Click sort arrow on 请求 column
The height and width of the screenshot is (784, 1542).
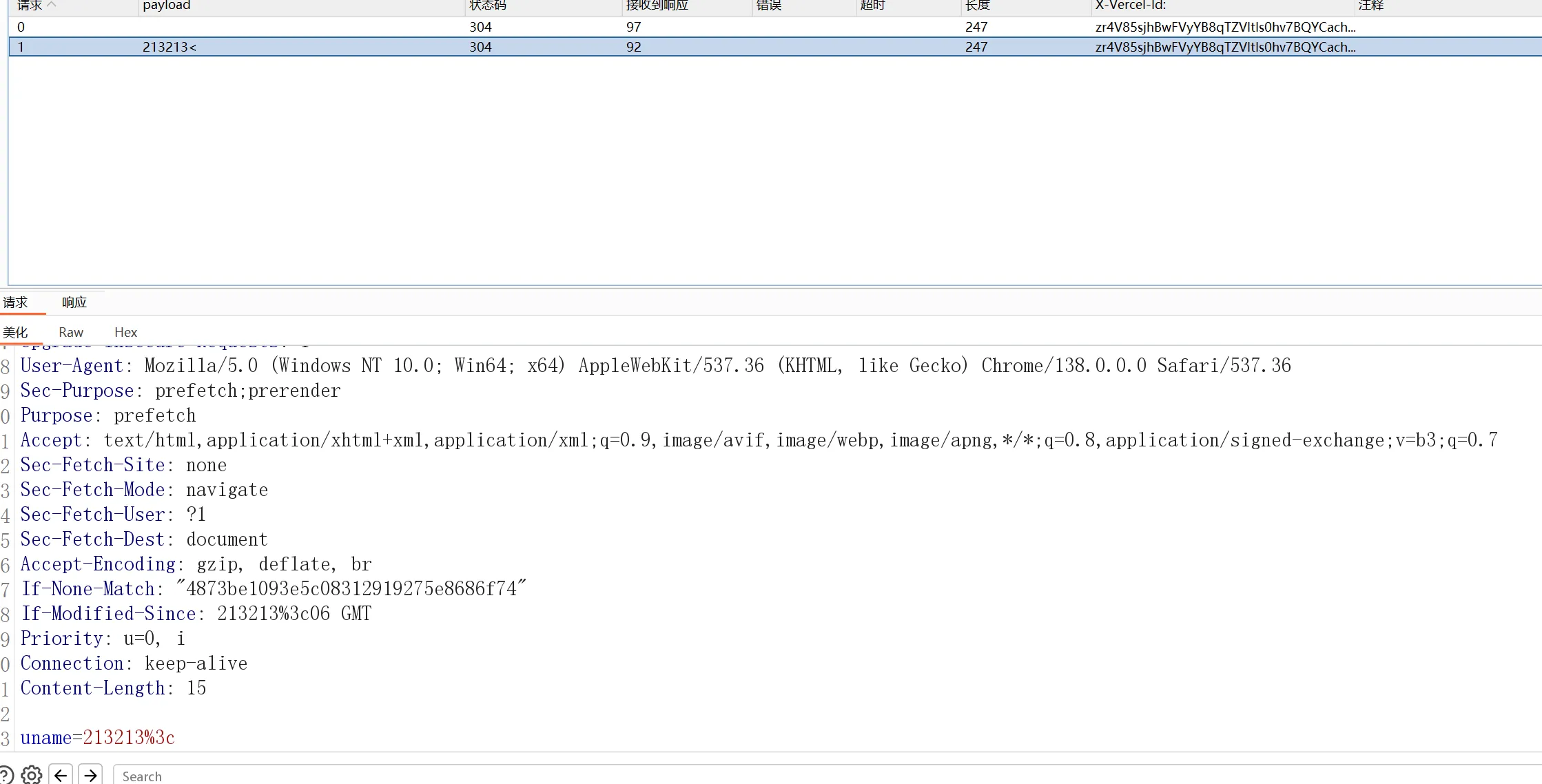52,5
